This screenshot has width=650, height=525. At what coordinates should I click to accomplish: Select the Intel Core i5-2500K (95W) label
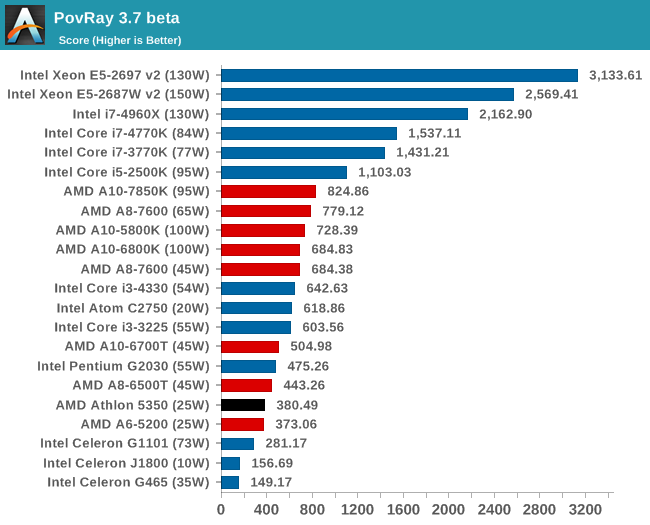(x=127, y=172)
